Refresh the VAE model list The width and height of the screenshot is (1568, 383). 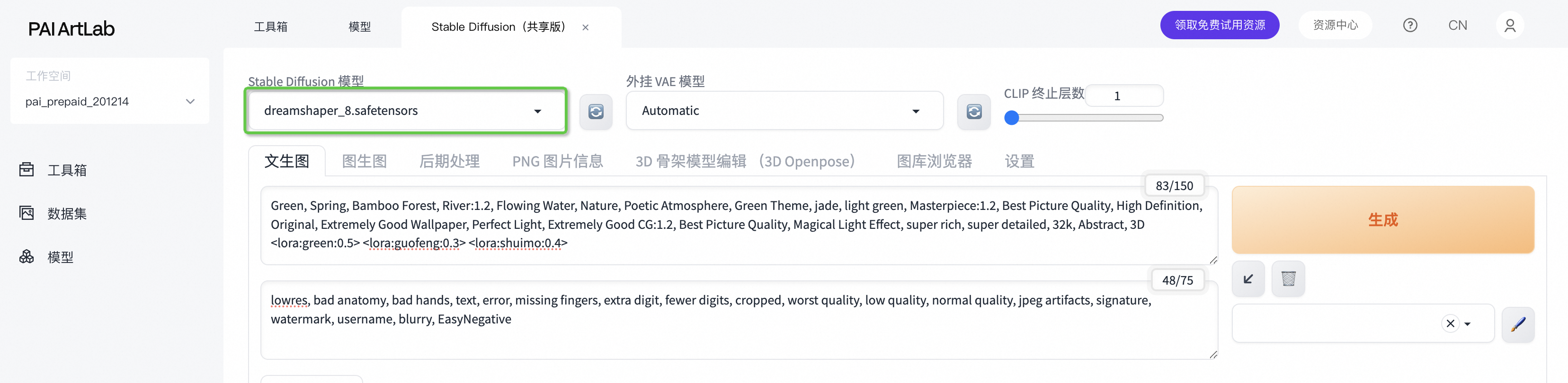[973, 112]
